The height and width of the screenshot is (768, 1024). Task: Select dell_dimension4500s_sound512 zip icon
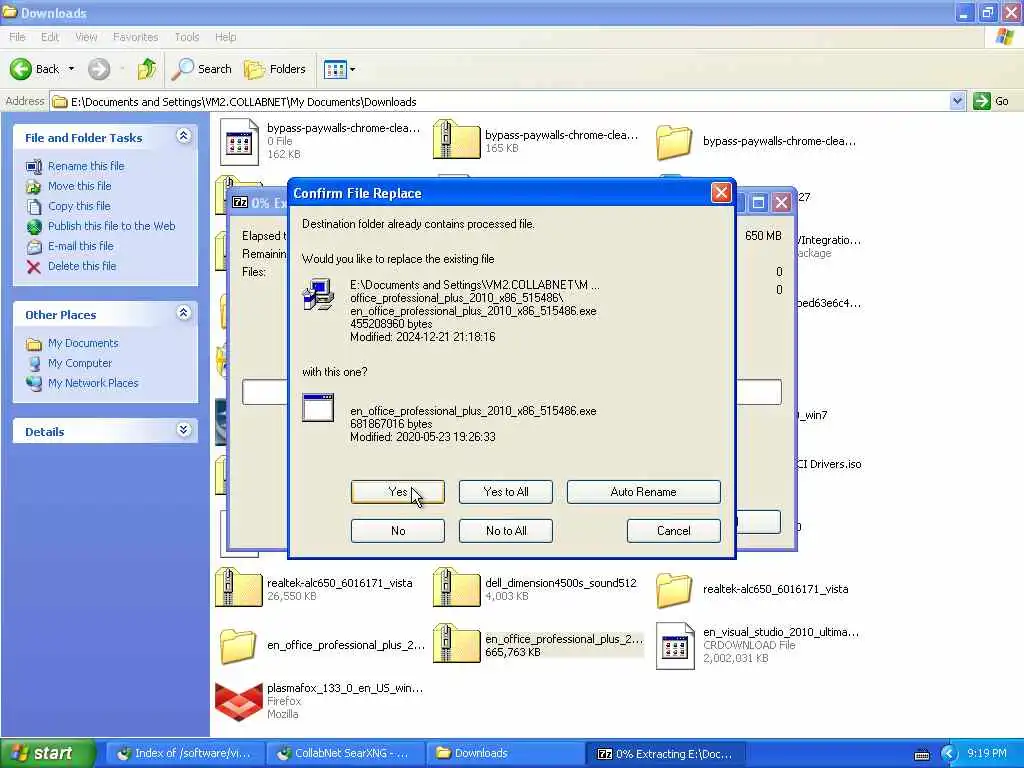pos(456,587)
